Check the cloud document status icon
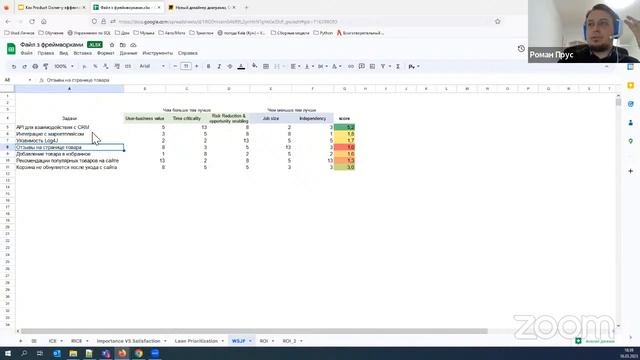 pos(133,45)
